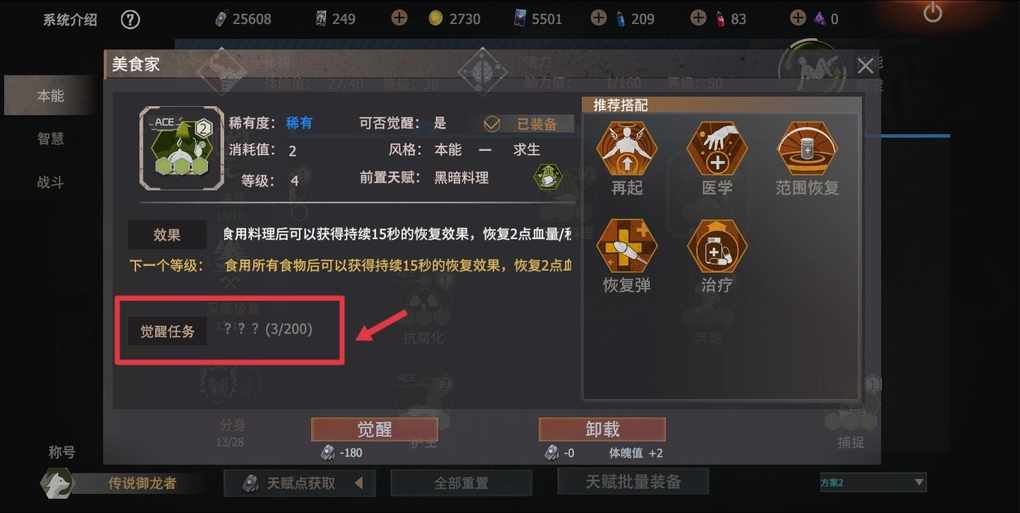Open the 黑暗料理 prerequisite talent icon
The height and width of the screenshot is (513, 1020).
tap(548, 177)
